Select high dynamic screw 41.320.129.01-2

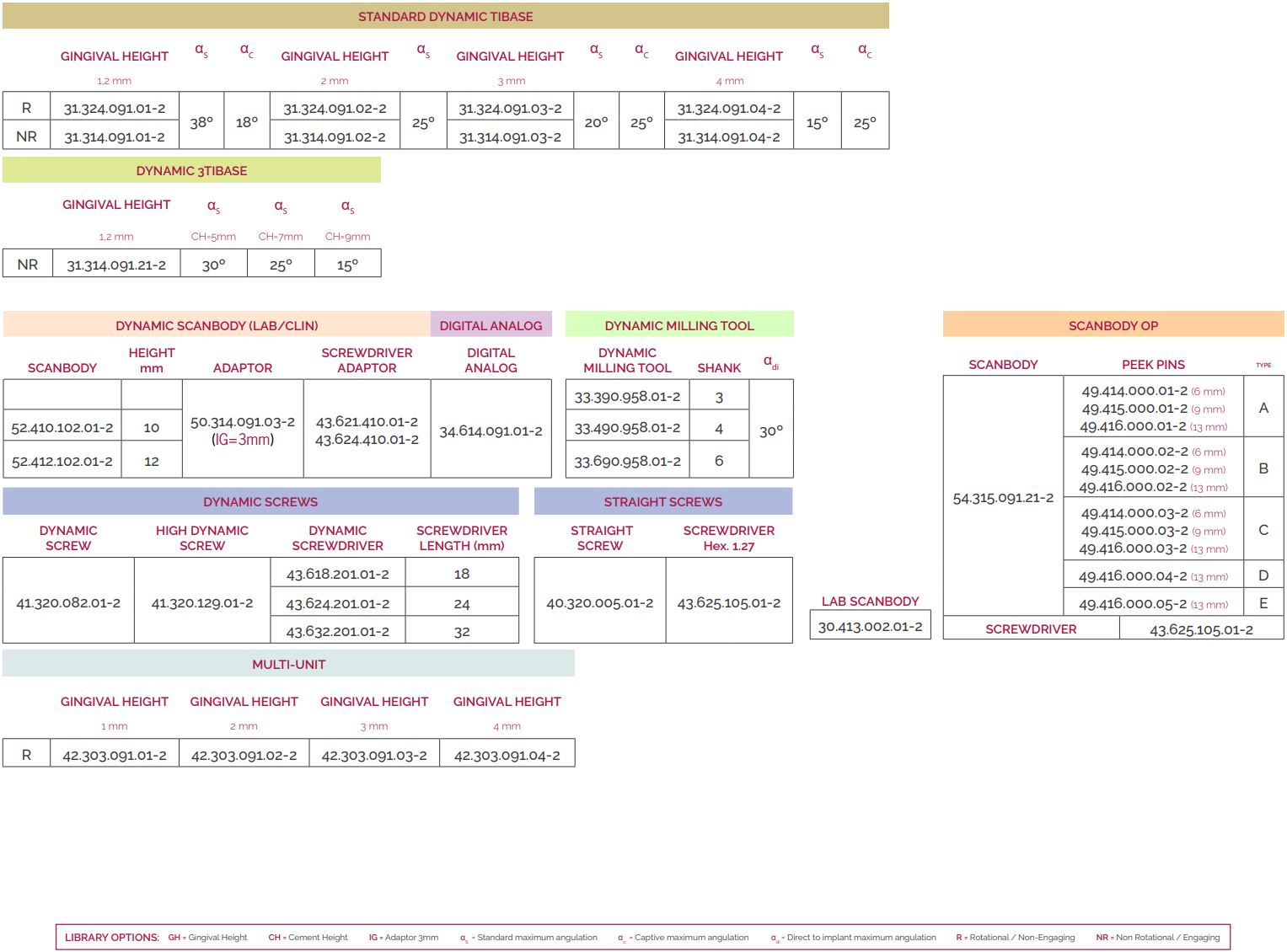pyautogui.click(x=202, y=602)
